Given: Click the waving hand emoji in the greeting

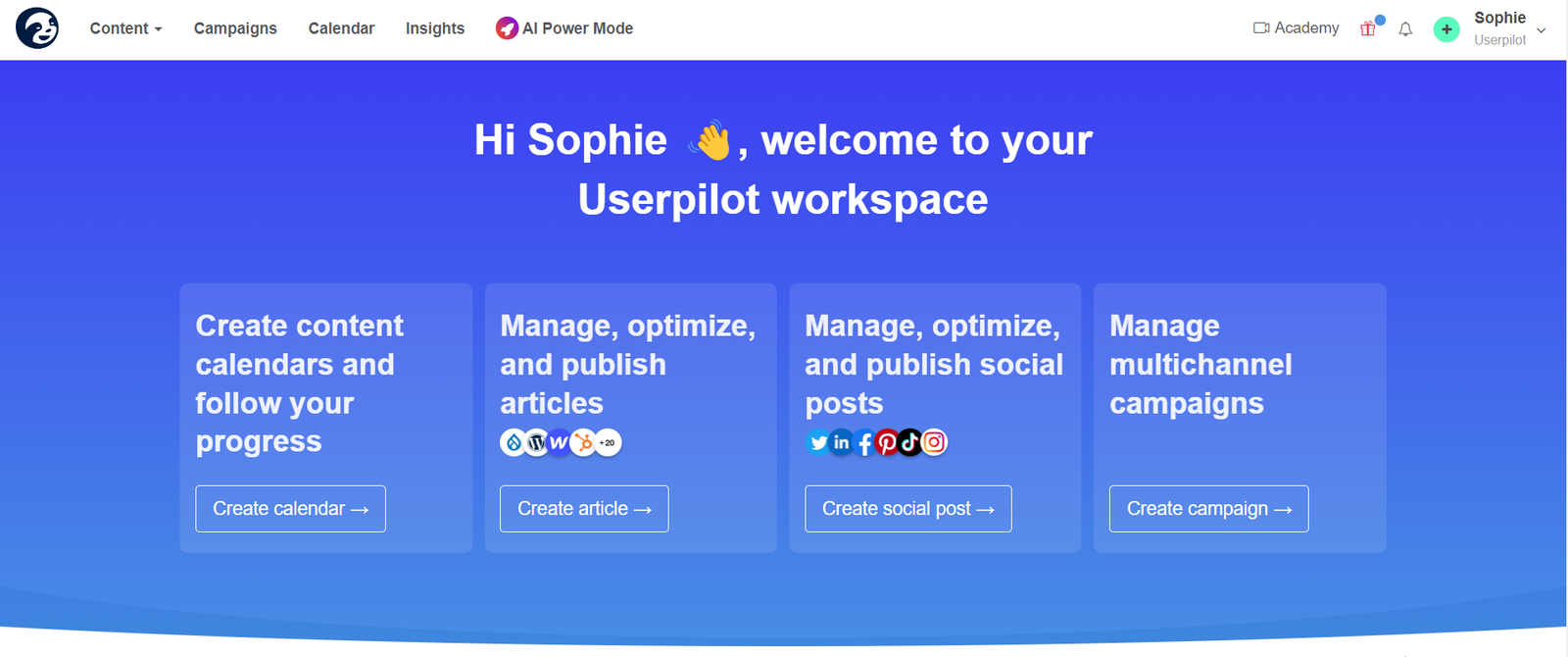Looking at the screenshot, I should (x=710, y=140).
